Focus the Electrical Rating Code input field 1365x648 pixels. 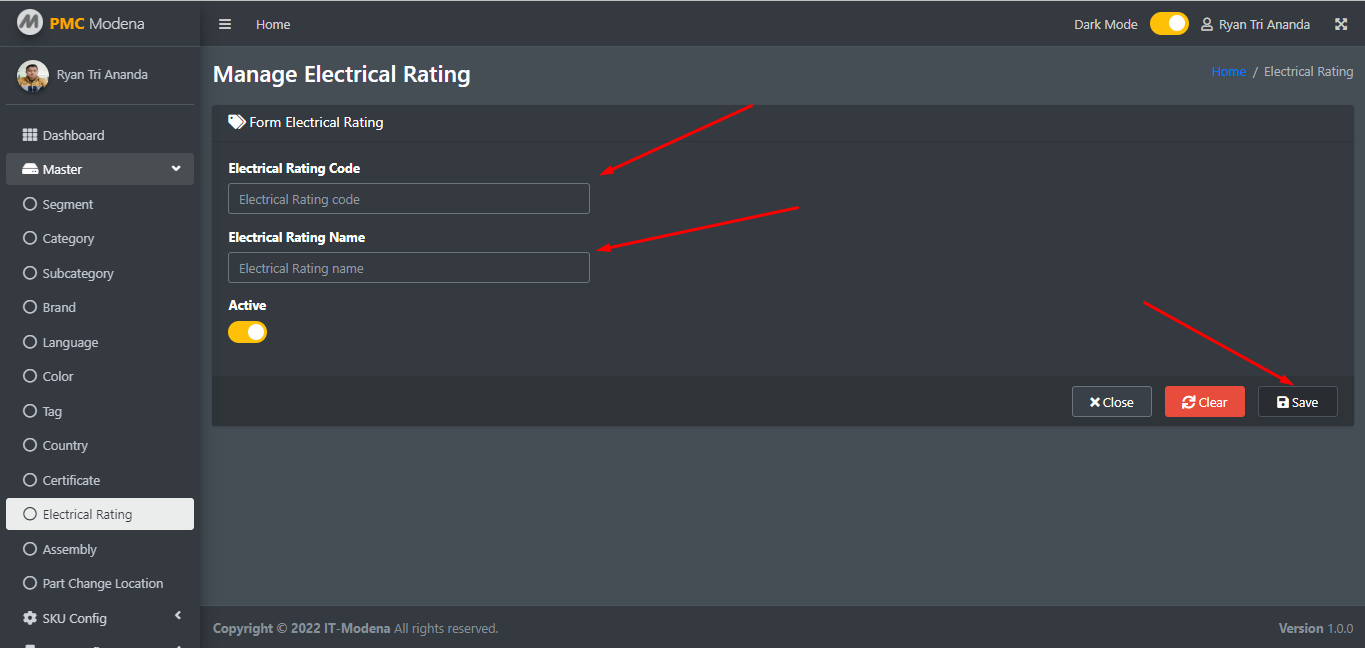tap(409, 199)
